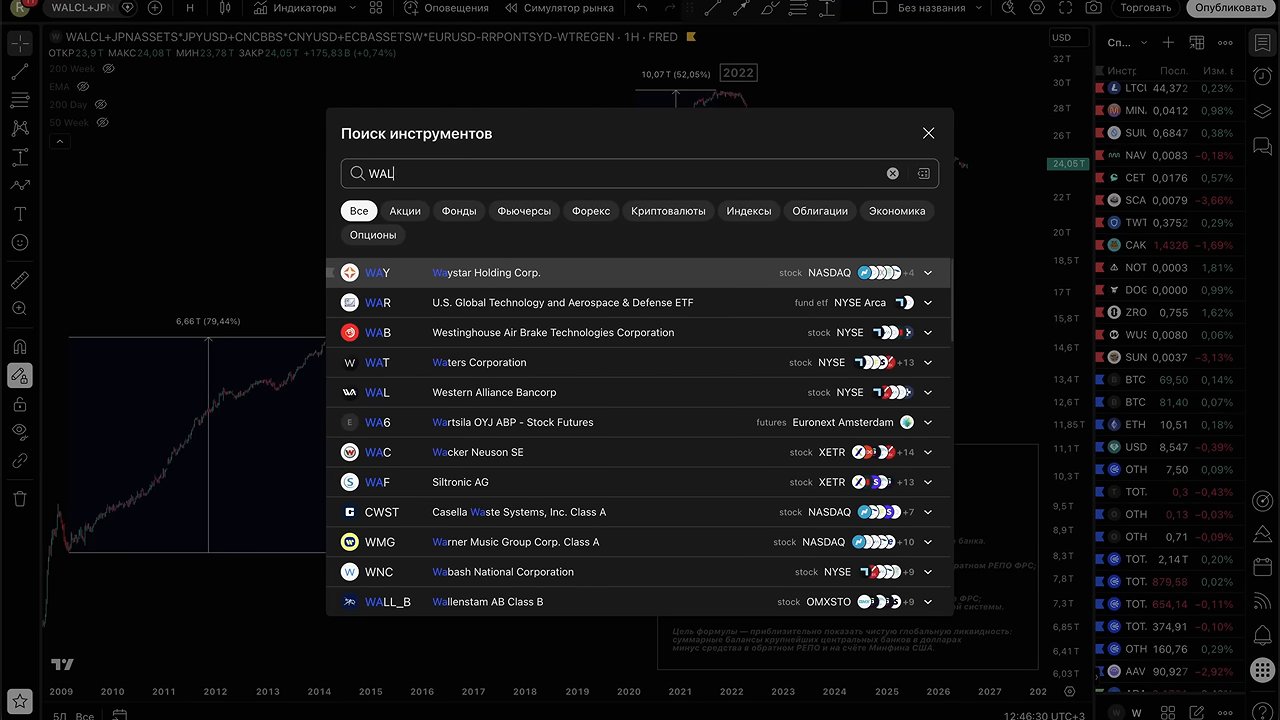Activate the zoom in tool

[x=20, y=310]
